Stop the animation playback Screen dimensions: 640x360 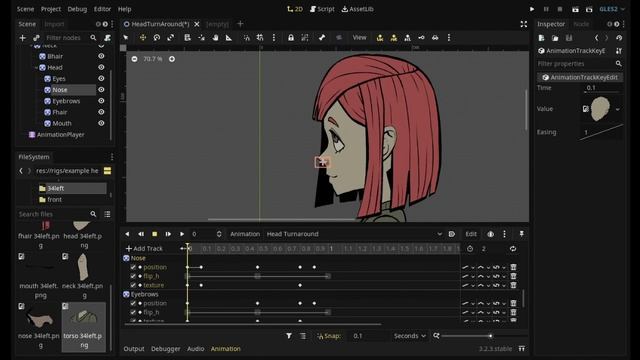(x=154, y=234)
